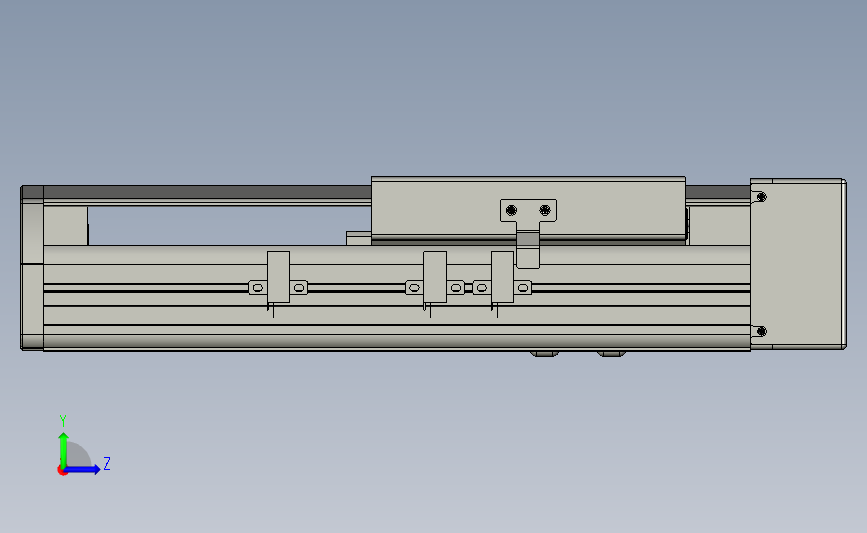The image size is (867, 533).
Task: Select the middle sensor block on the rail
Action: (x=435, y=277)
